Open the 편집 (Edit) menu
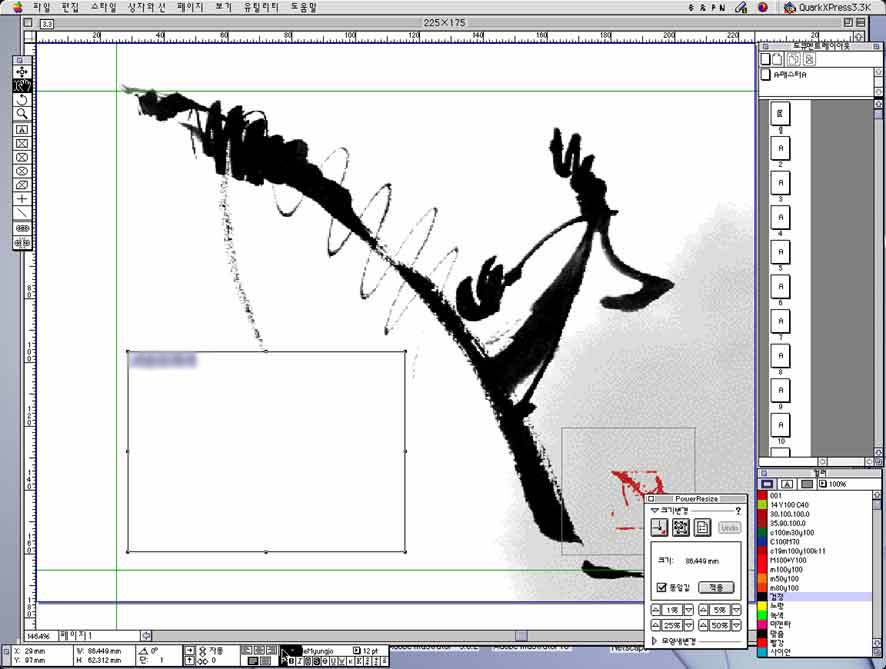Image resolution: width=886 pixels, height=669 pixels. click(x=69, y=6)
